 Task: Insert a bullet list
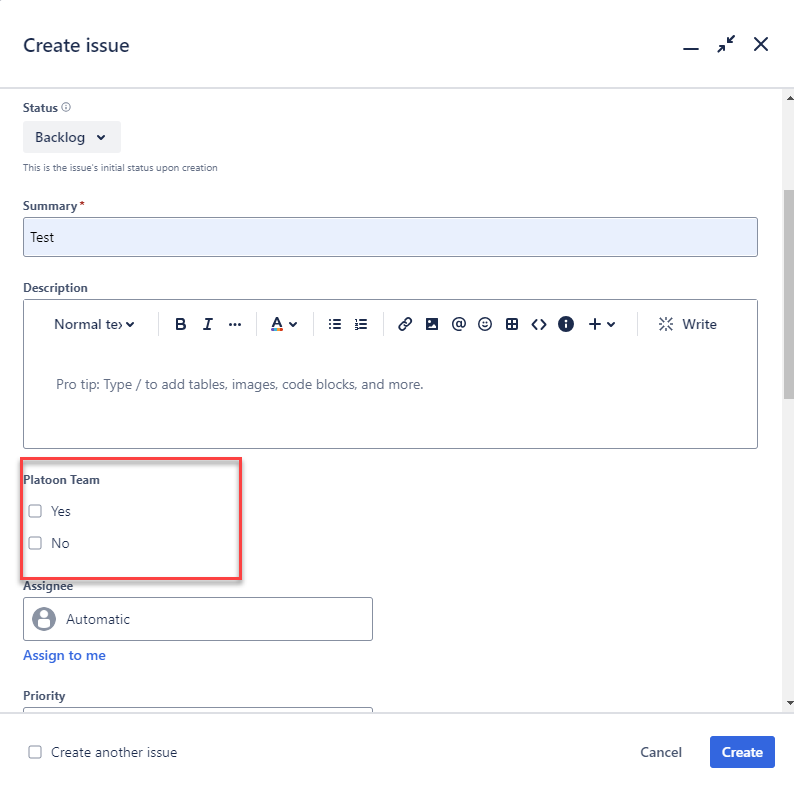tap(334, 324)
